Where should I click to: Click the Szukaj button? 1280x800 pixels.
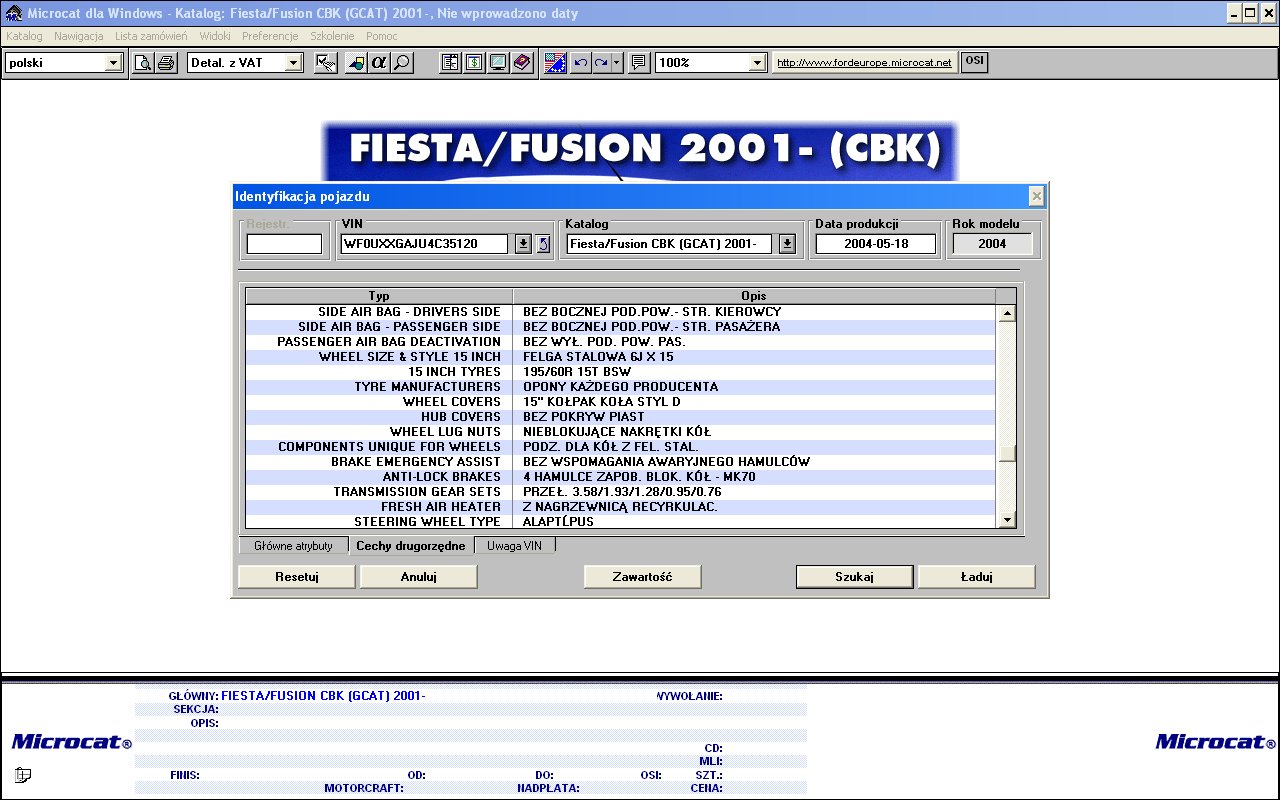point(855,577)
